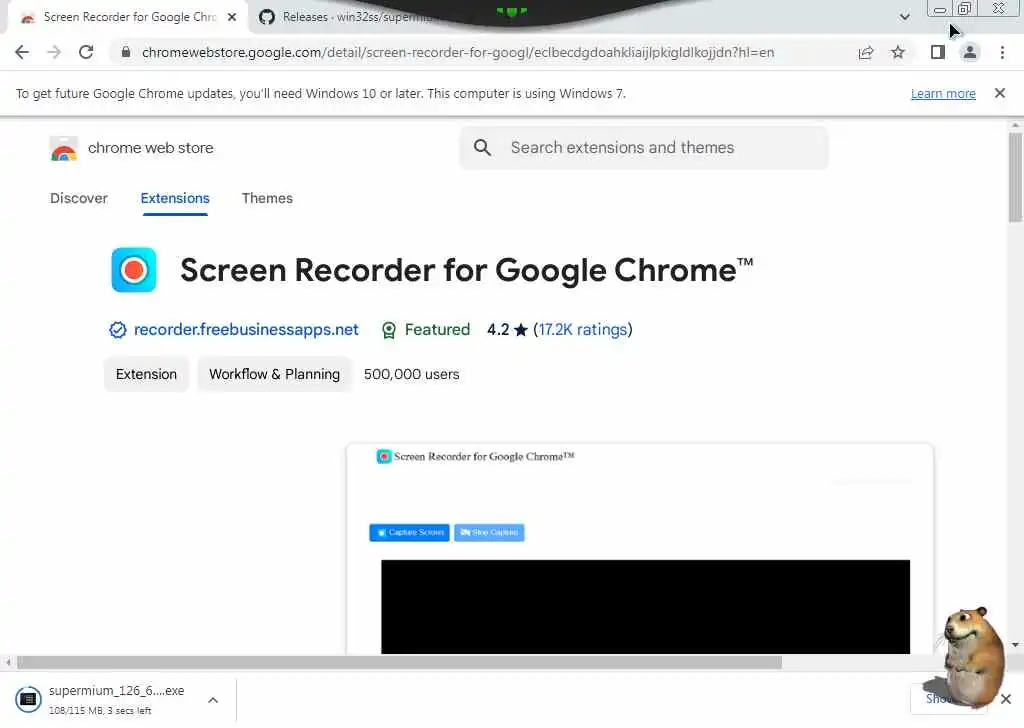Open the 17.2K ratings link
The image size is (1024, 728).
[583, 330]
